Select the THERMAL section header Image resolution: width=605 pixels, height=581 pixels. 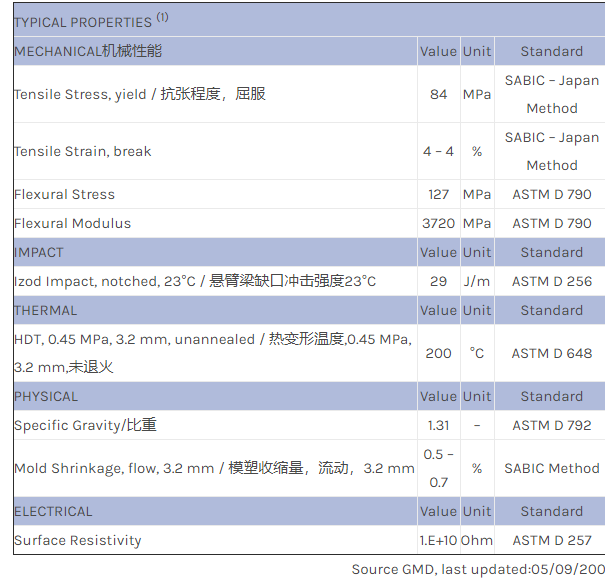(x=46, y=310)
